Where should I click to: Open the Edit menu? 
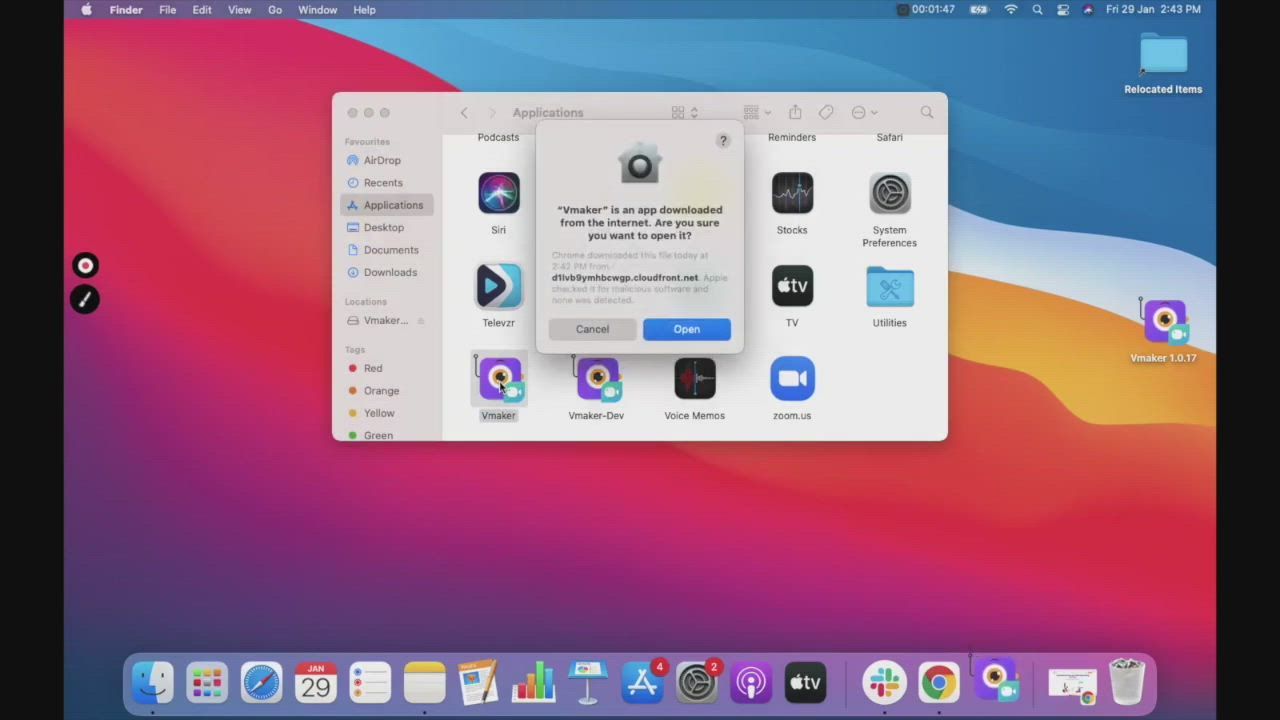point(202,10)
